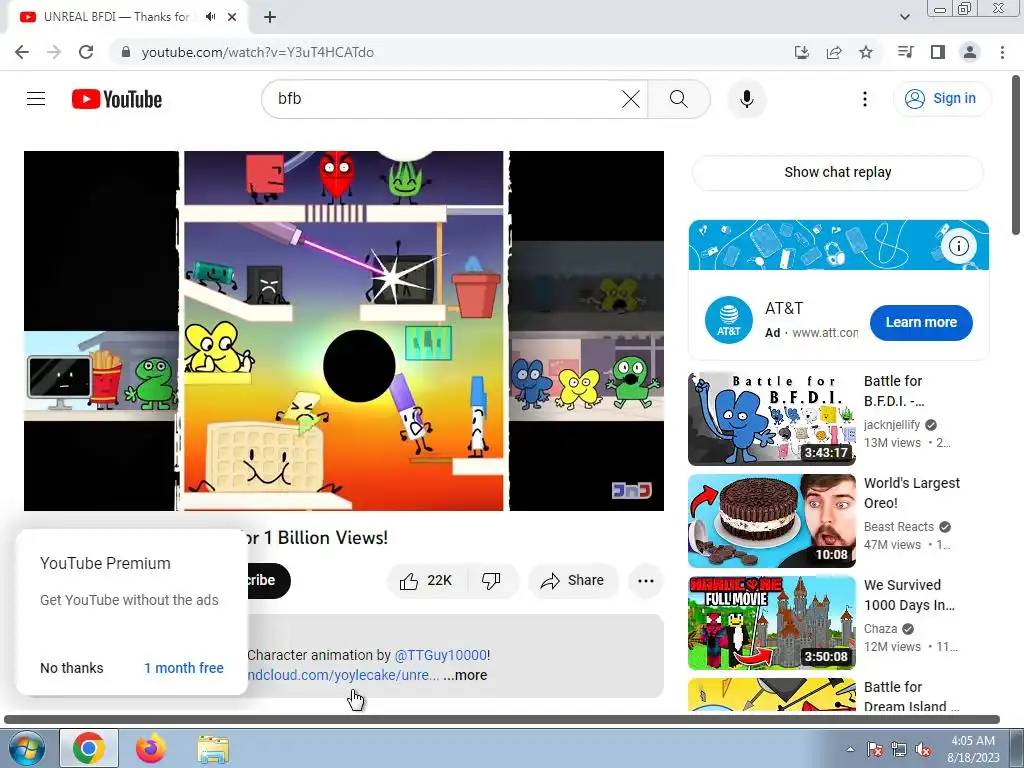1024x768 pixels.
Task: Toggle the Chrome side panel
Action: [x=938, y=52]
